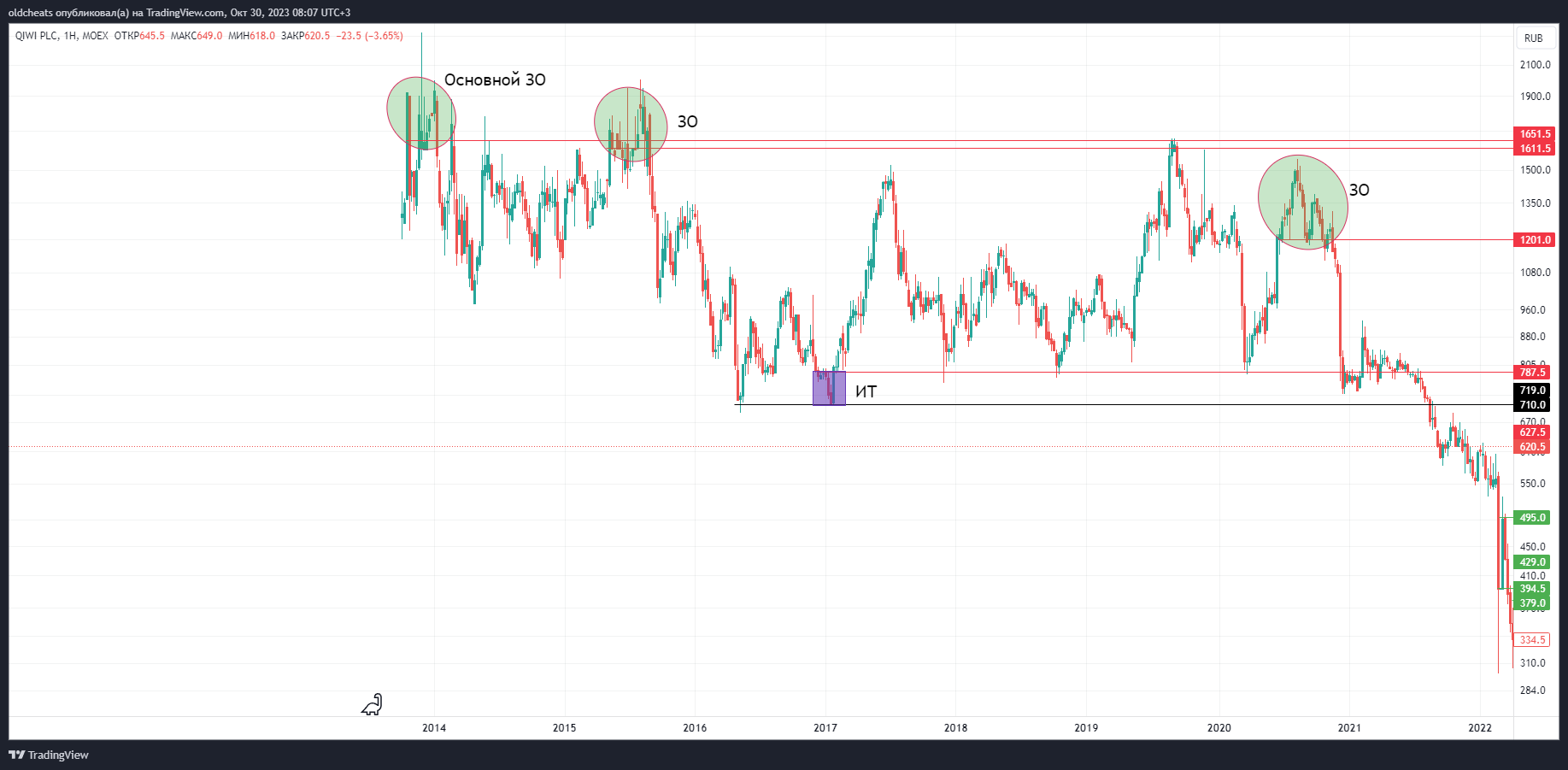
Task: Click the 2016 label on the time axis
Action: coord(695,728)
